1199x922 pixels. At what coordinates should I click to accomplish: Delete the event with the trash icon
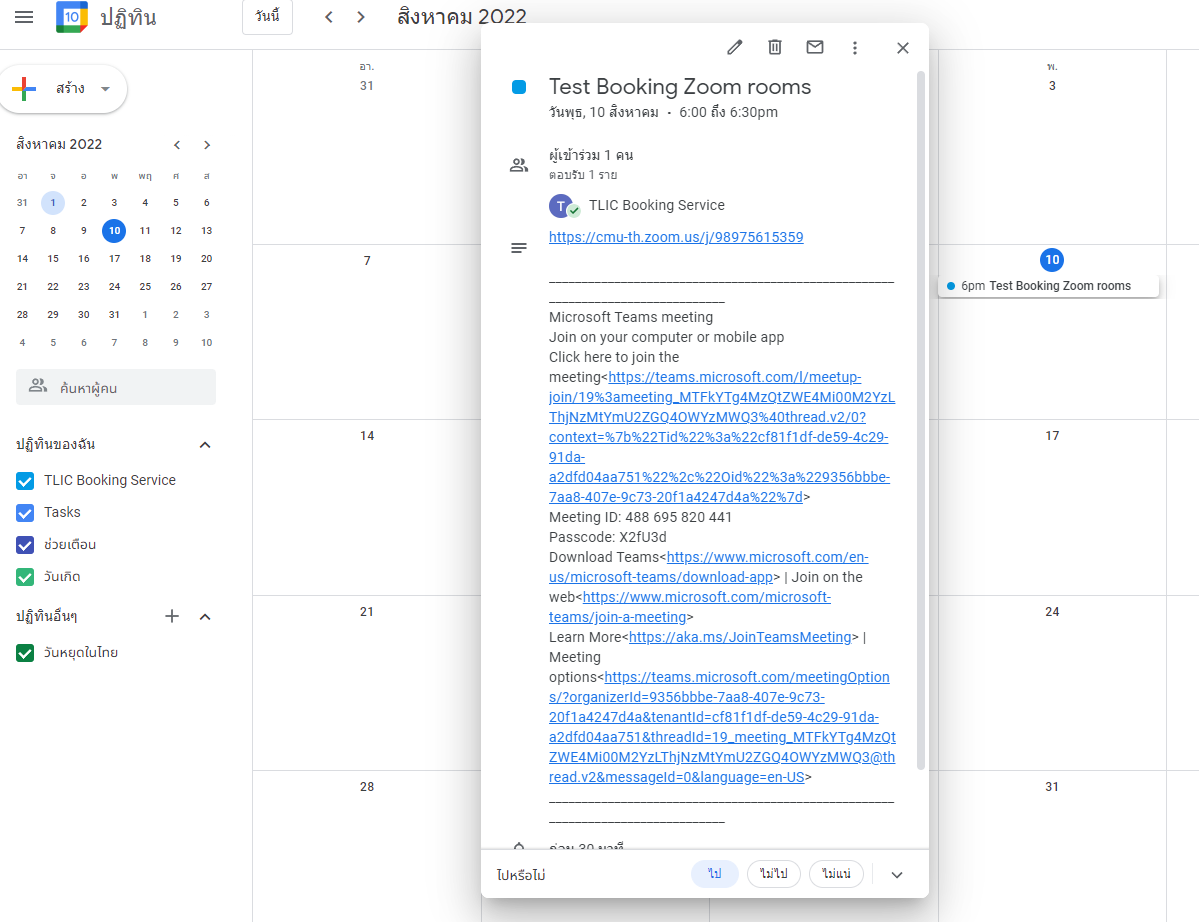point(775,47)
